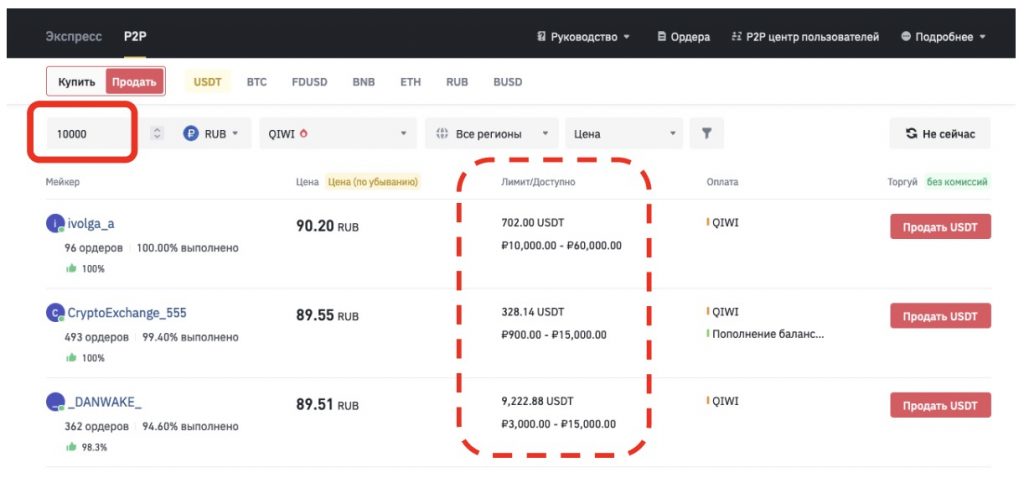Click the ₽900.00 - ₽15,000.00 limit

click(x=554, y=335)
